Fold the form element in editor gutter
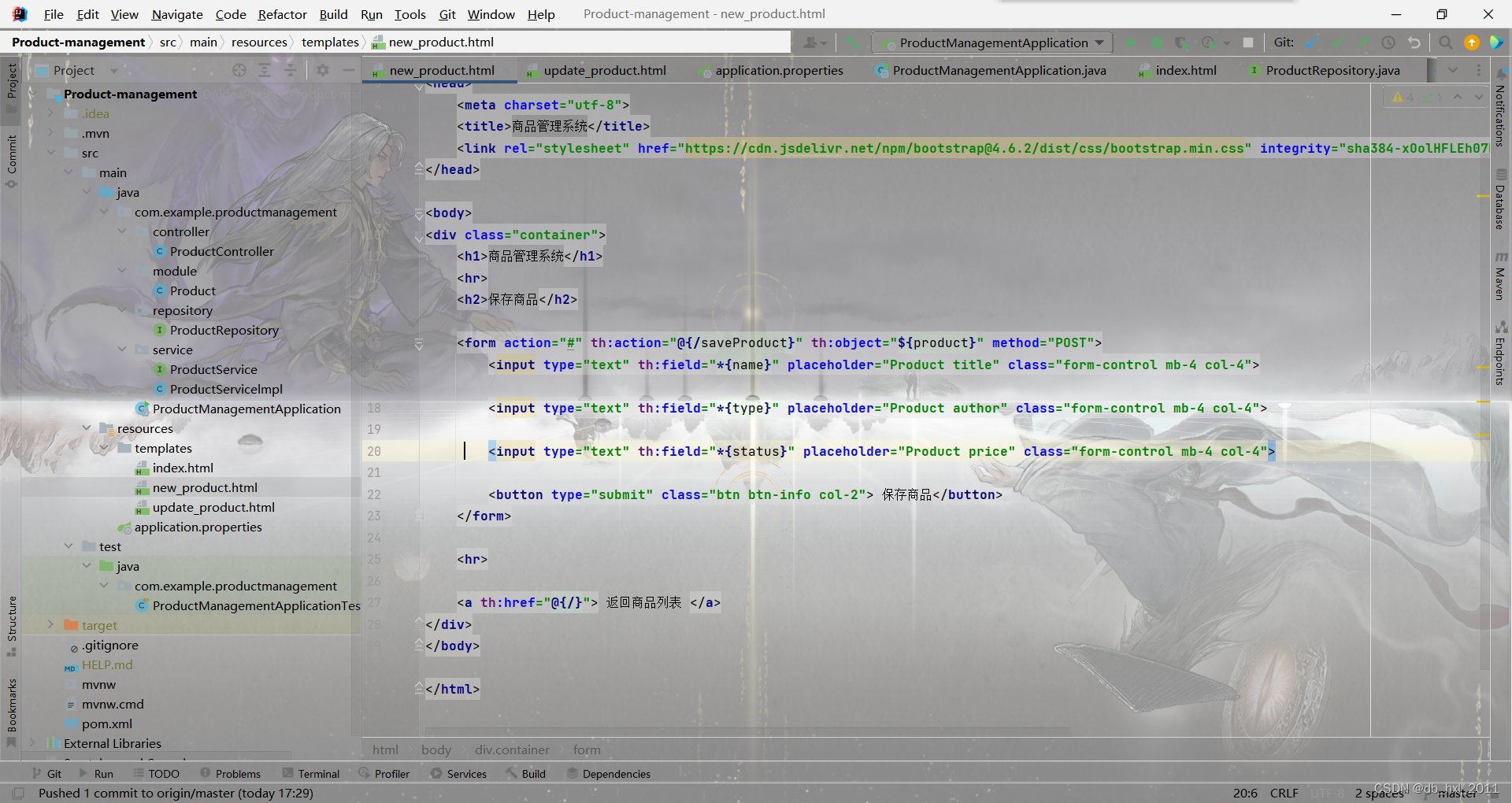This screenshot has width=1512, height=803. tap(419, 343)
